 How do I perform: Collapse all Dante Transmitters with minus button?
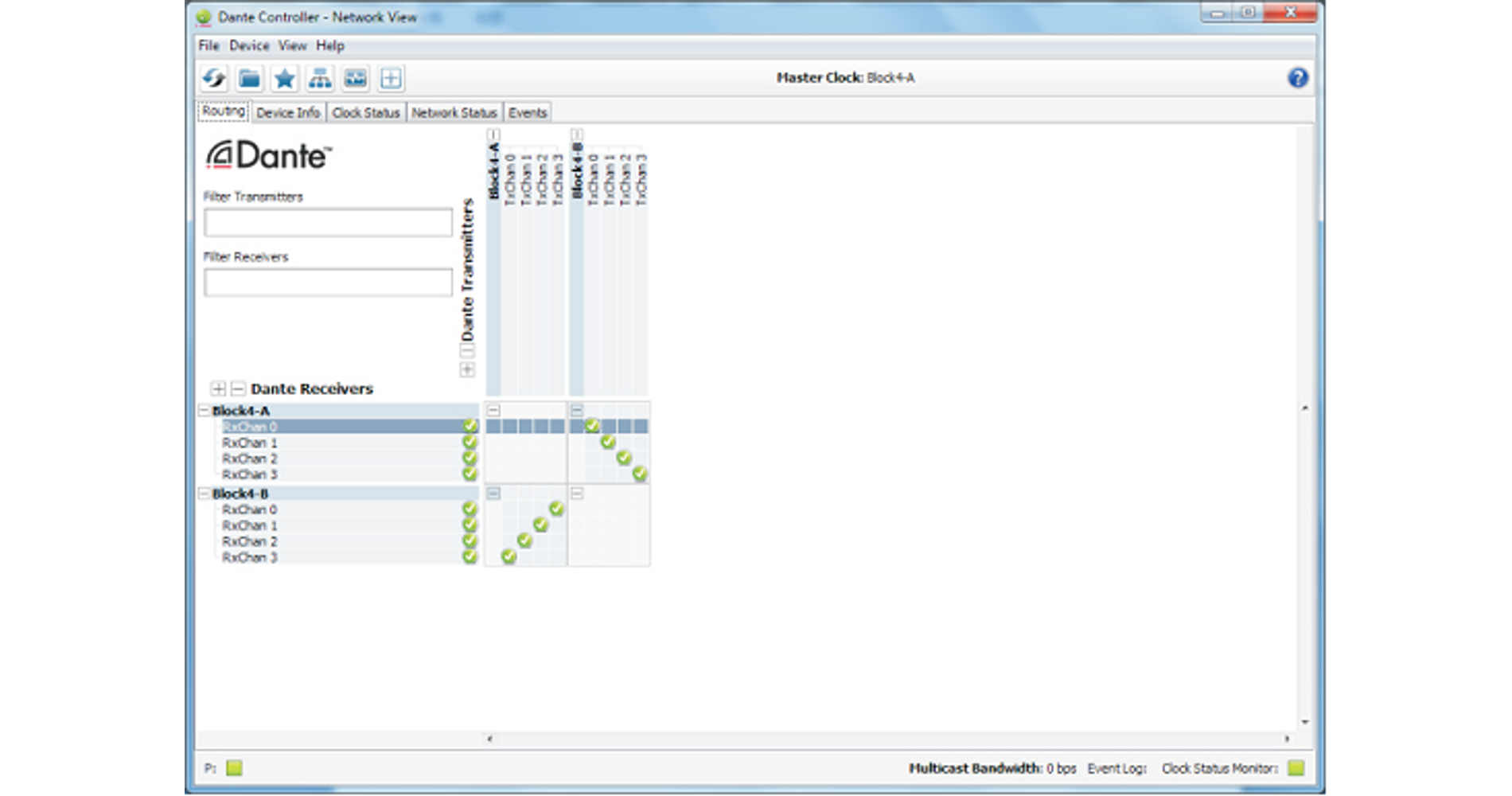(467, 351)
